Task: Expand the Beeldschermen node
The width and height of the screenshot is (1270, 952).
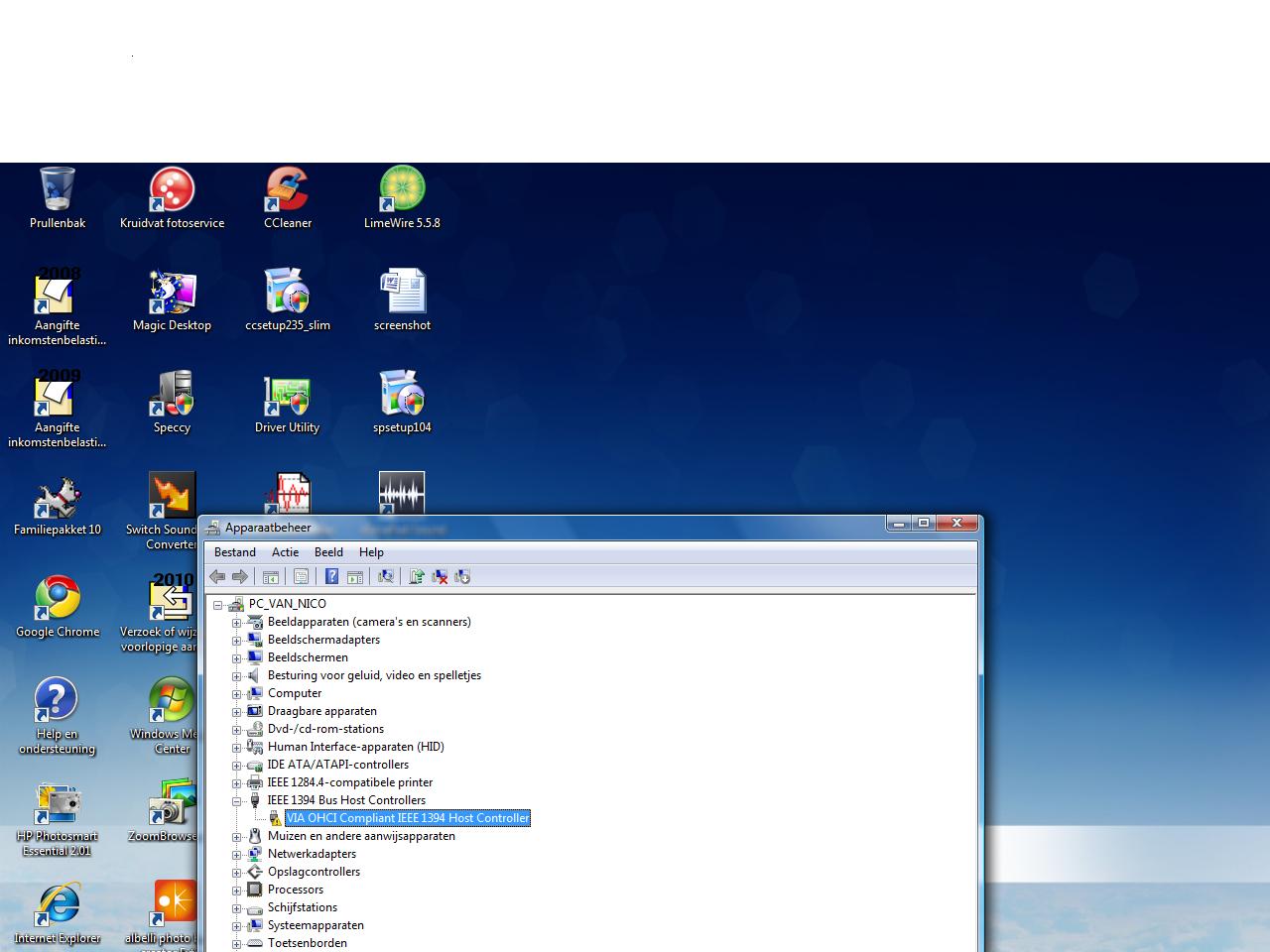Action: pyautogui.click(x=237, y=657)
